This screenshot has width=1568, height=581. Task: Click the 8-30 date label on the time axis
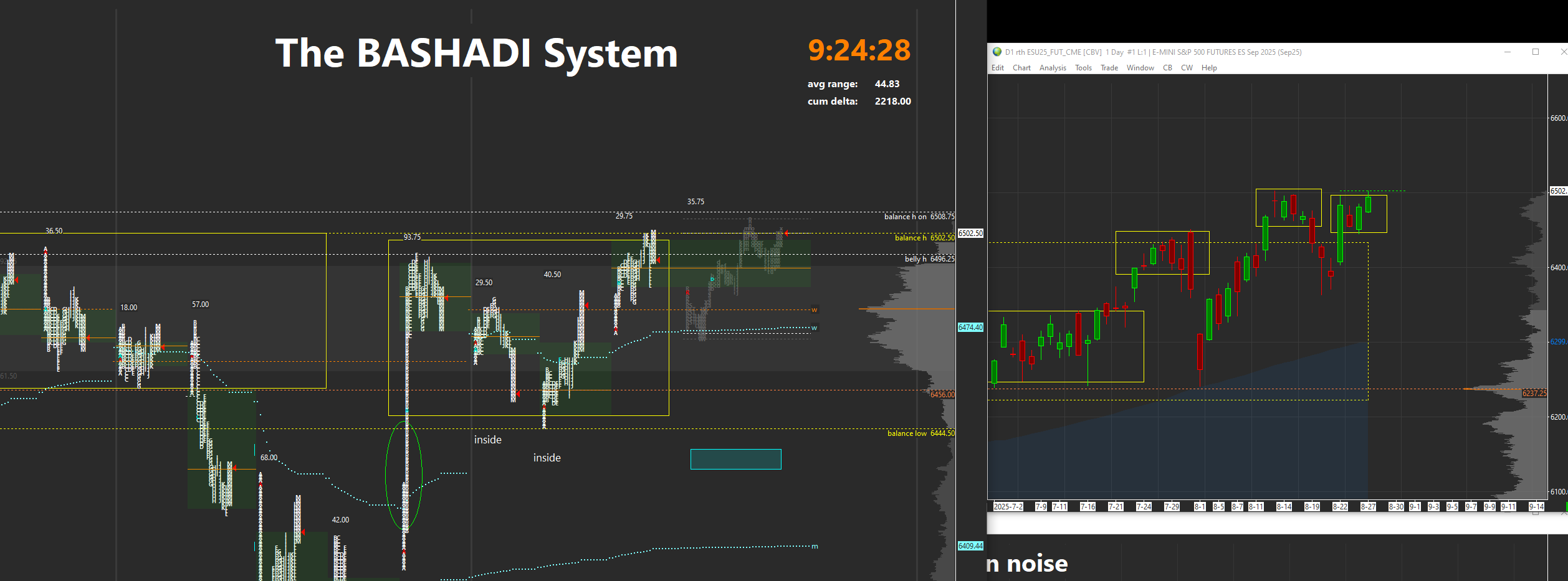[x=1396, y=507]
